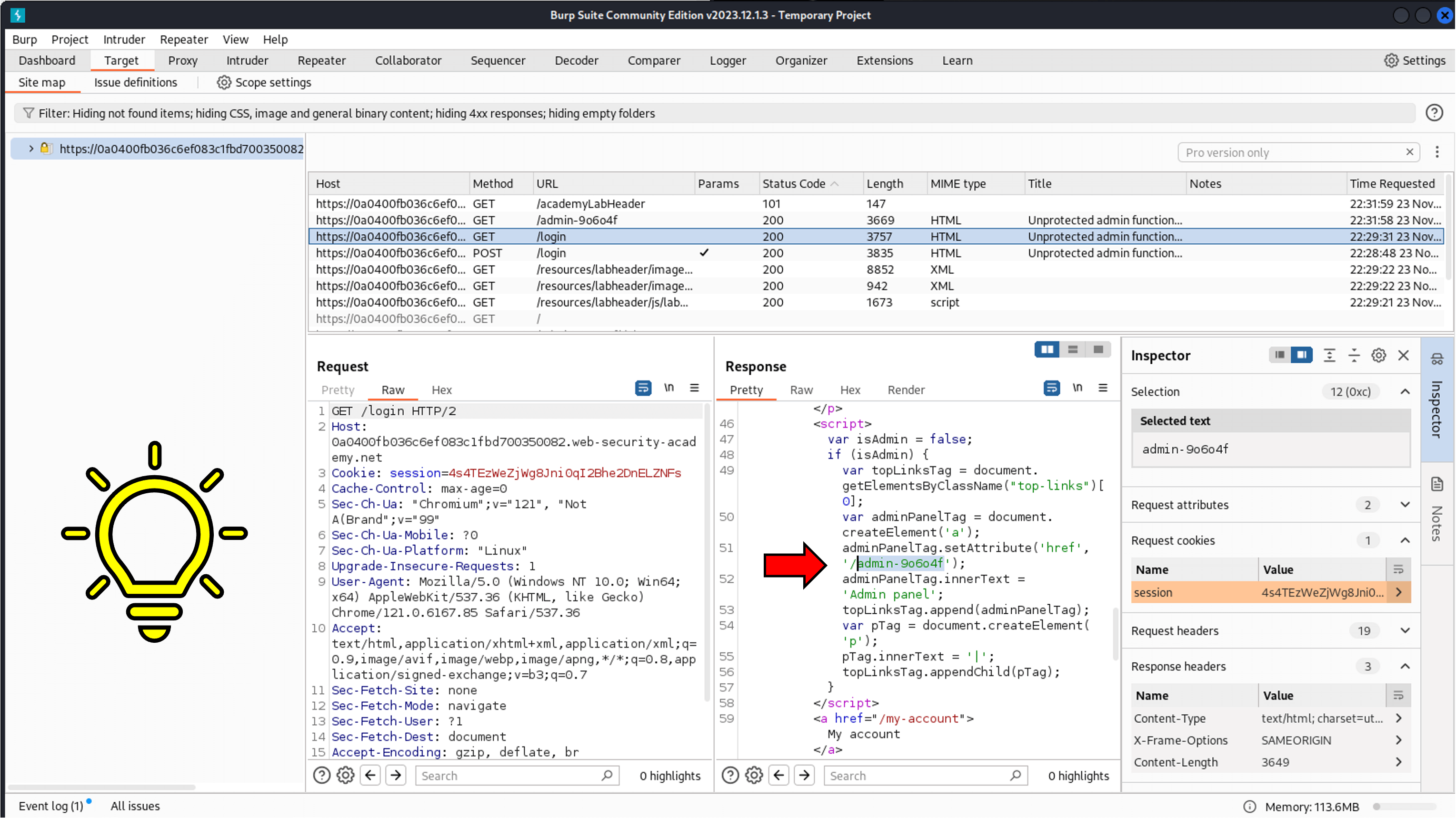Collapse Request cookies section
The width and height of the screenshot is (1456, 818).
click(x=1405, y=540)
